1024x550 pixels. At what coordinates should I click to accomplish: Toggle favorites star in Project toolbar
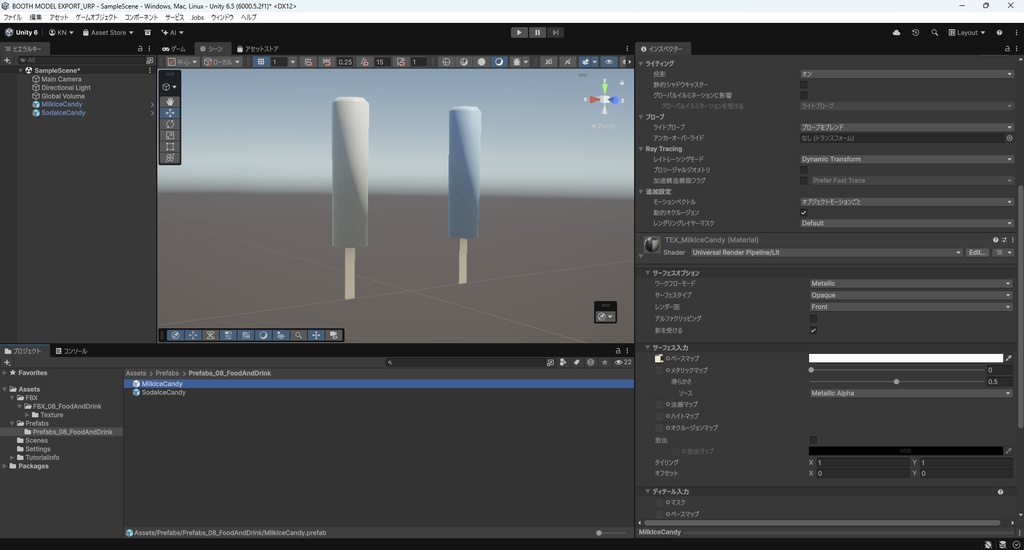605,362
